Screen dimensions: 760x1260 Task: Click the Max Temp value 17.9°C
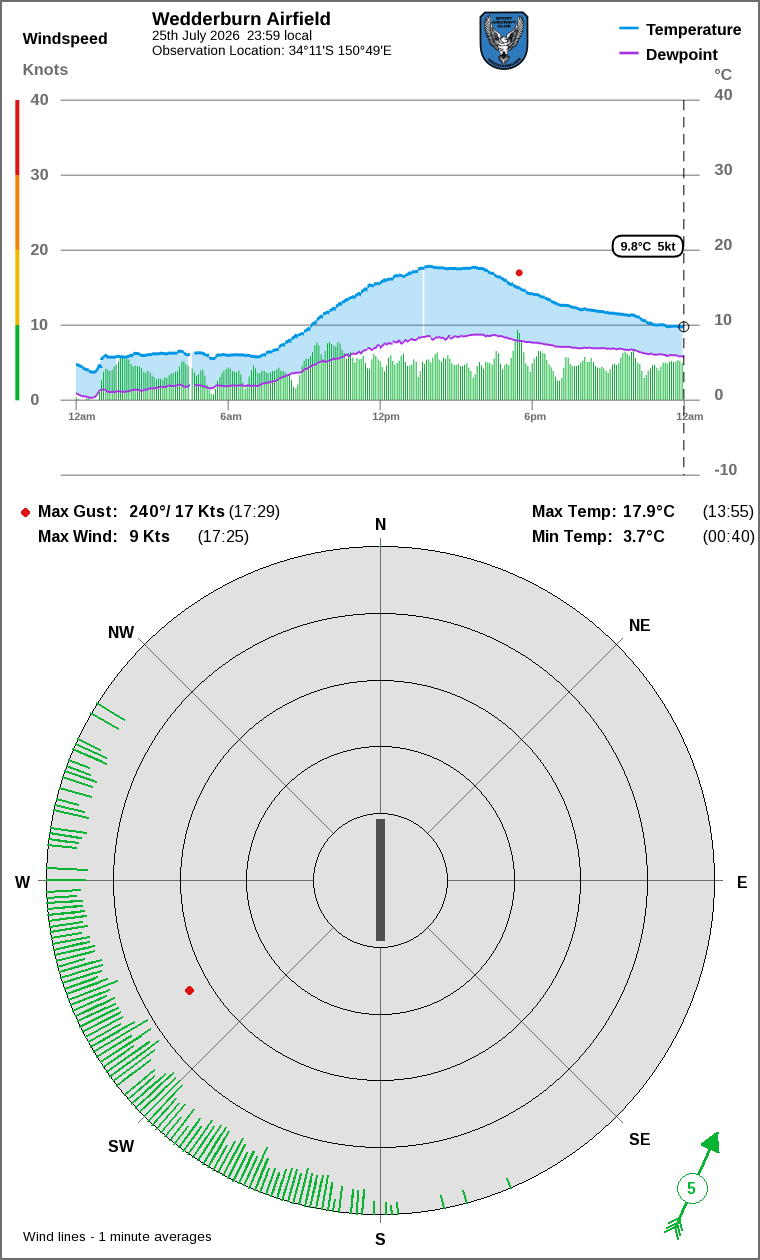click(x=649, y=511)
